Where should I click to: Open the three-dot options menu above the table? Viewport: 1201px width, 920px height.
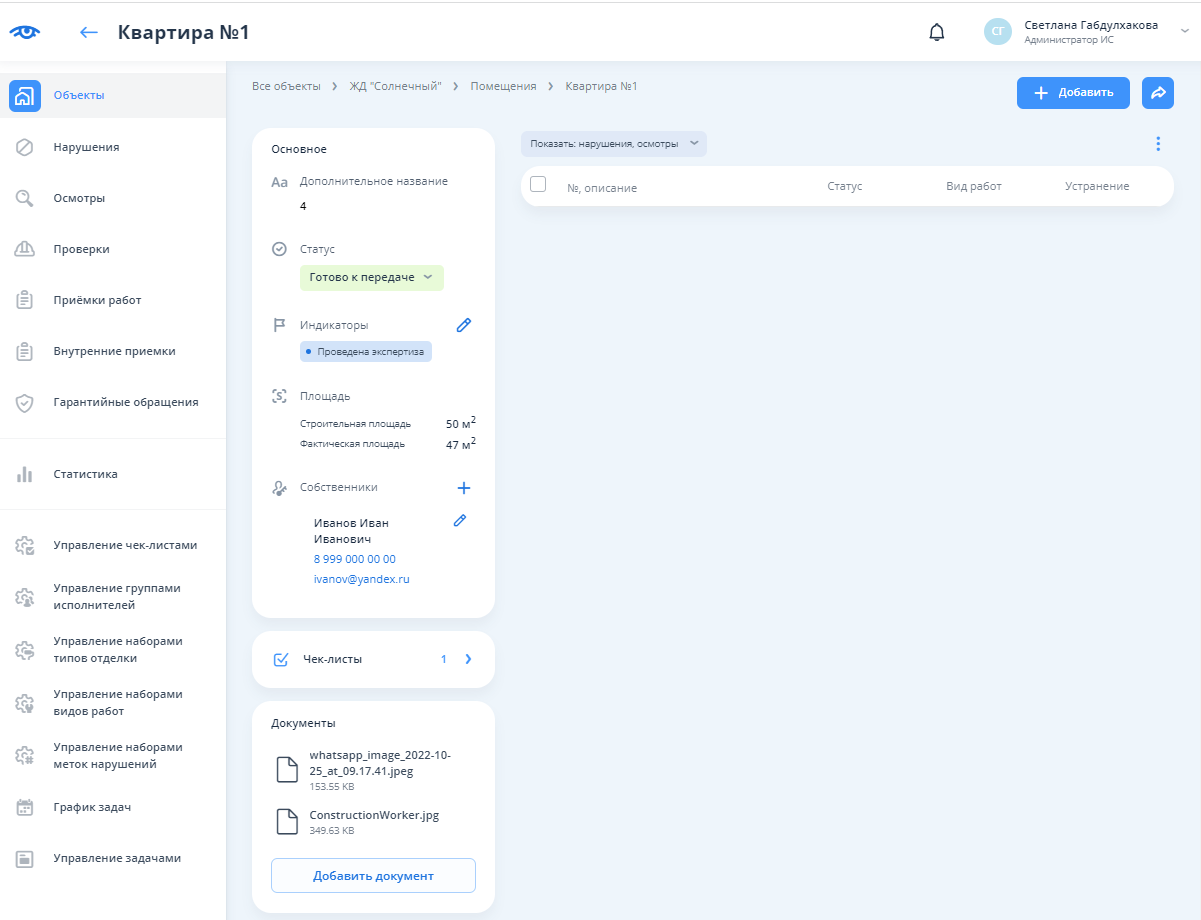(x=1158, y=144)
